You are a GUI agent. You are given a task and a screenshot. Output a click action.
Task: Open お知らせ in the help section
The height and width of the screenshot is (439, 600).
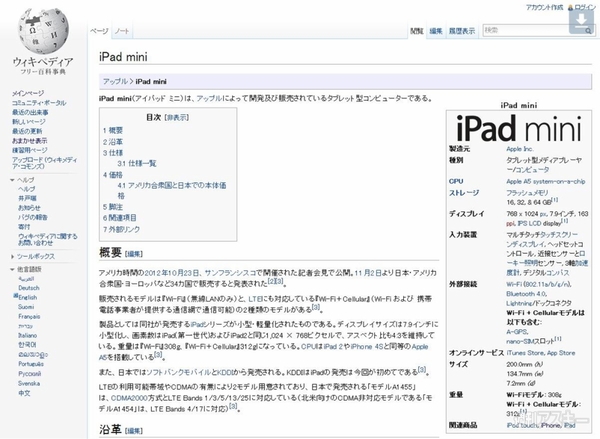pyautogui.click(x=29, y=208)
